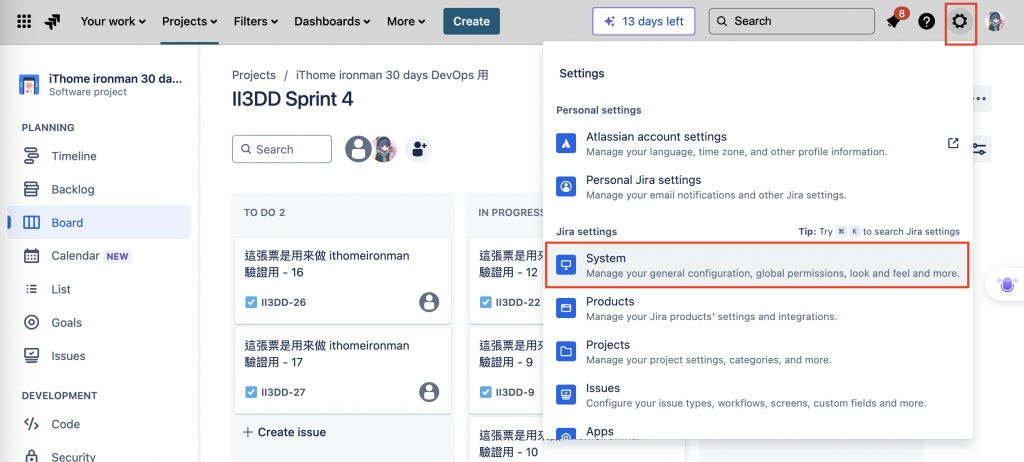
Task: Open issue link II3DD-27
Action: click(283, 393)
